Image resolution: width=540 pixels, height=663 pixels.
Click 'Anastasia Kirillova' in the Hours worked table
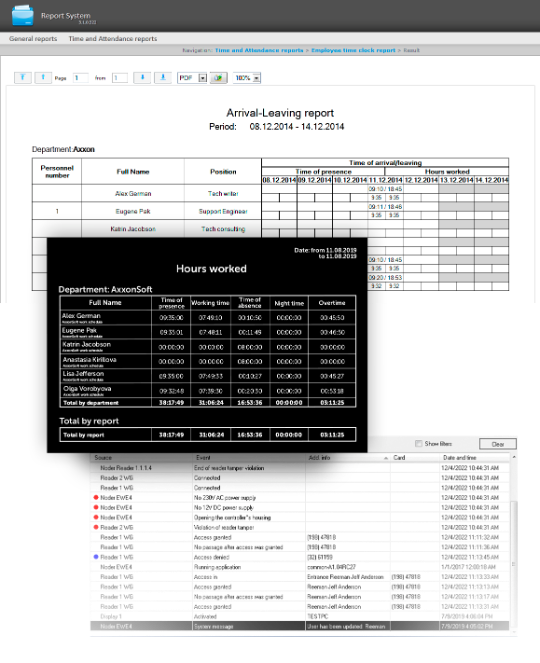89,359
